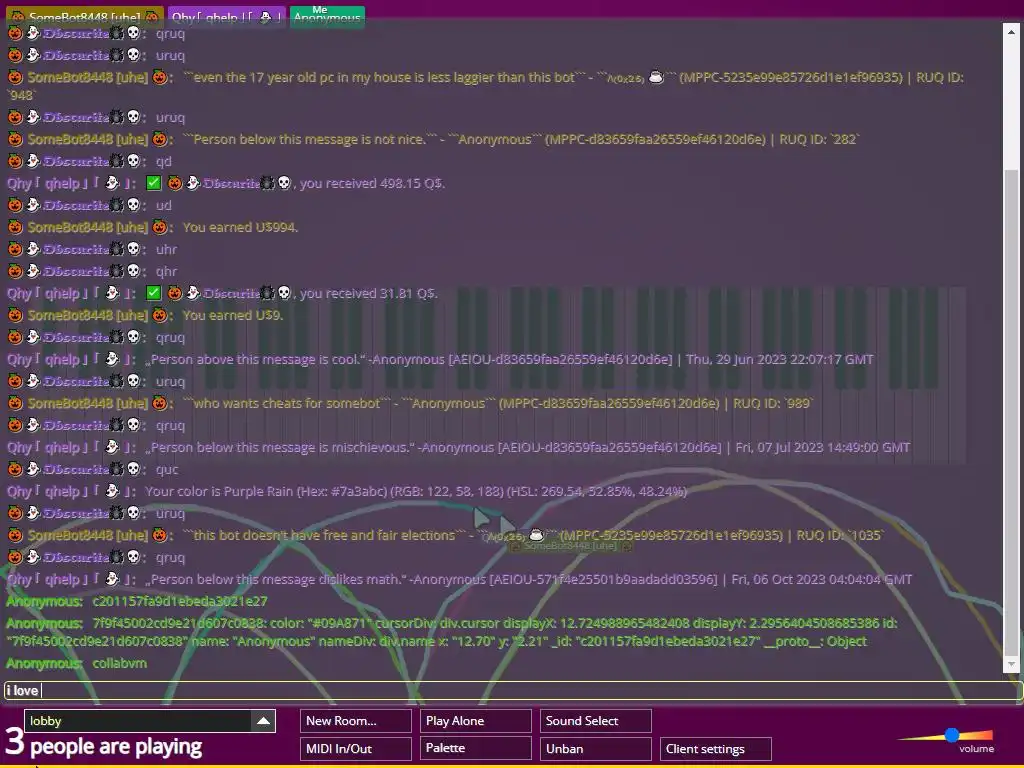
Task: Click the chat scrollbar down arrow
Action: point(1012,664)
